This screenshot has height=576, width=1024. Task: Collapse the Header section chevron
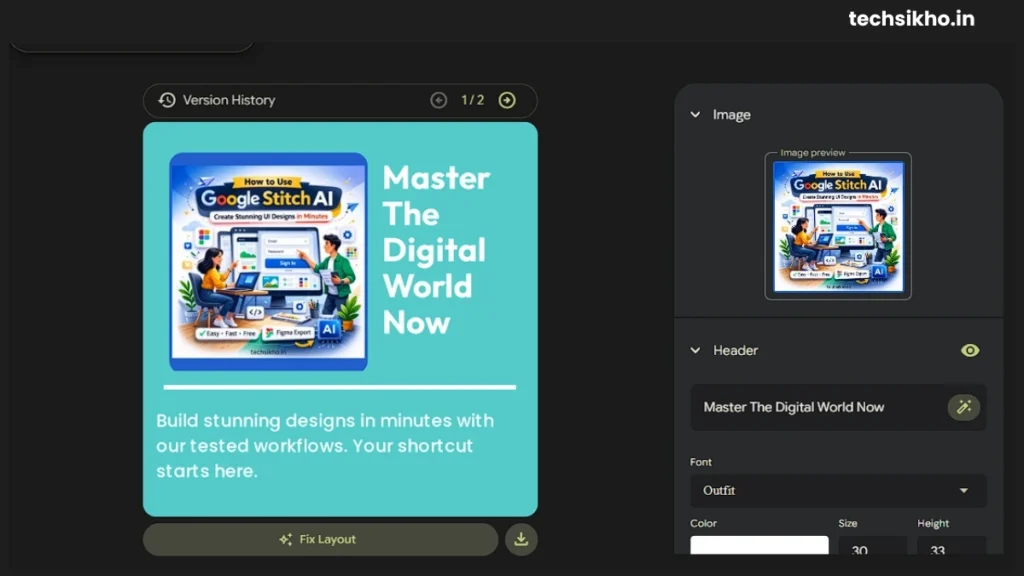coord(695,351)
